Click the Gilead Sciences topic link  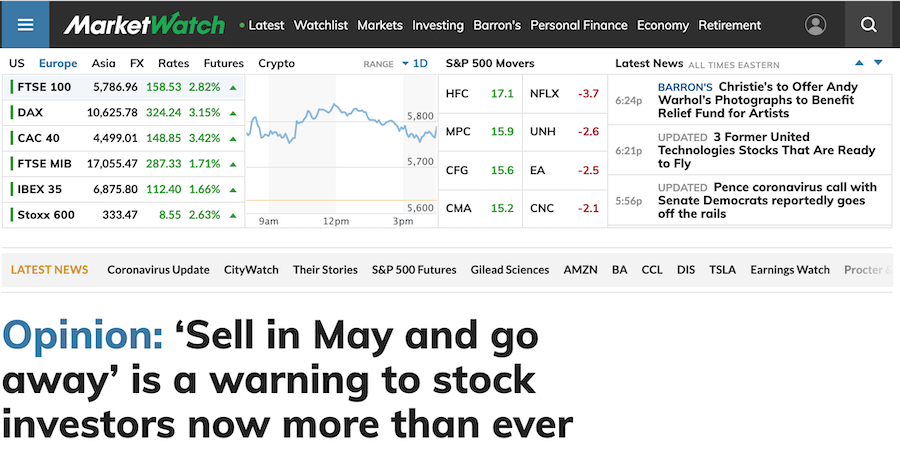click(510, 269)
